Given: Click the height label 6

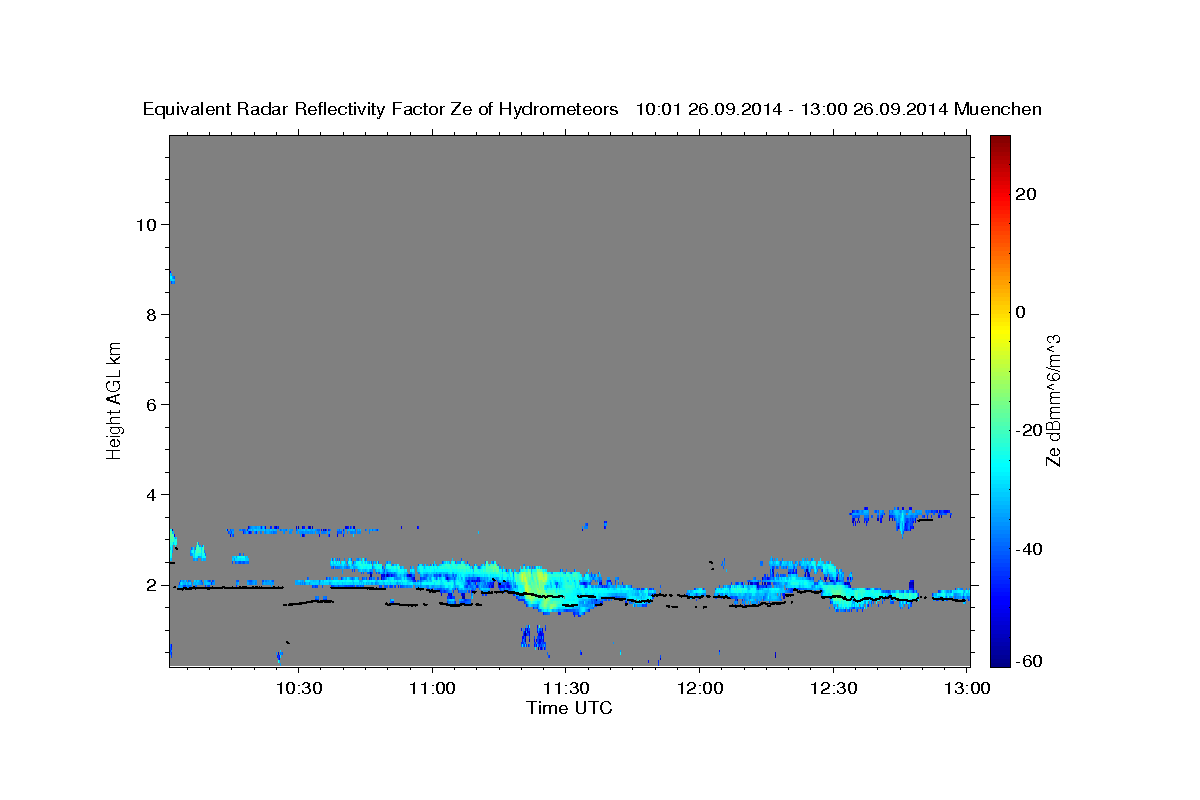Looking at the screenshot, I should click(x=151, y=404).
